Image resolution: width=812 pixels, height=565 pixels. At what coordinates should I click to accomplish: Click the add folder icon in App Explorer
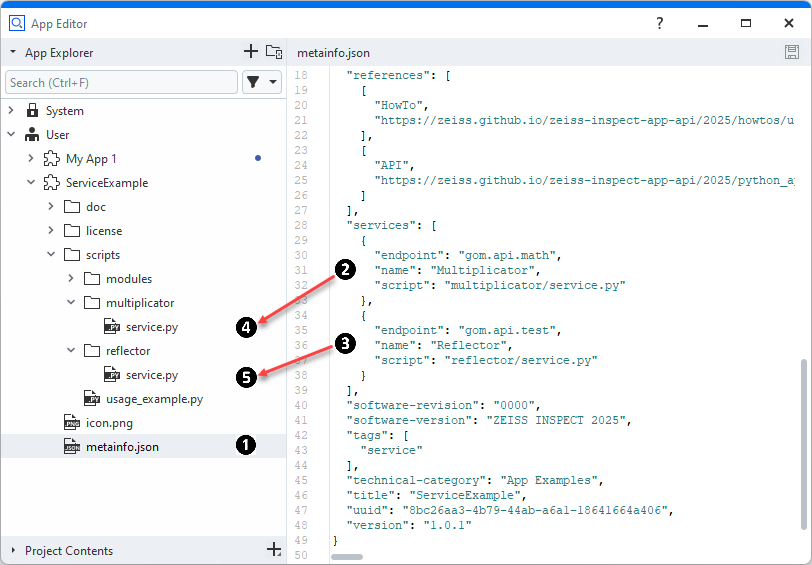click(x=274, y=52)
